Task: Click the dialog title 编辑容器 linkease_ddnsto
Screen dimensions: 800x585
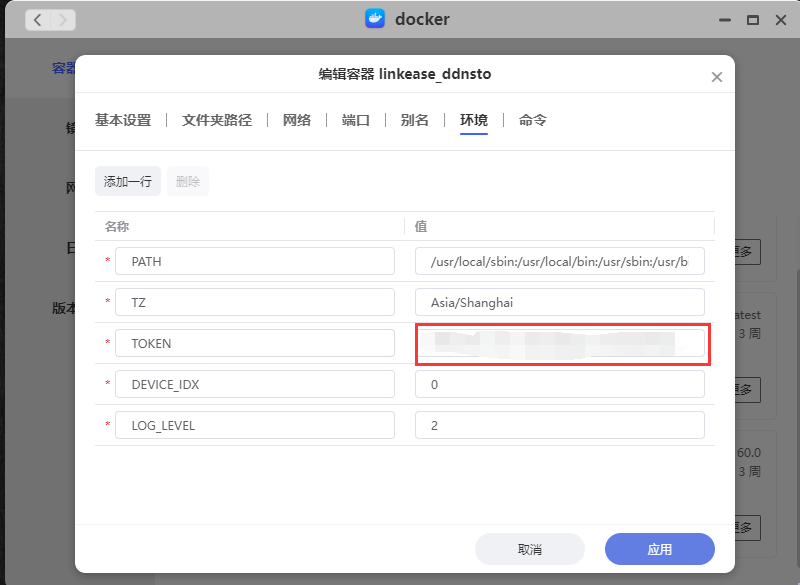Action: [x=405, y=74]
